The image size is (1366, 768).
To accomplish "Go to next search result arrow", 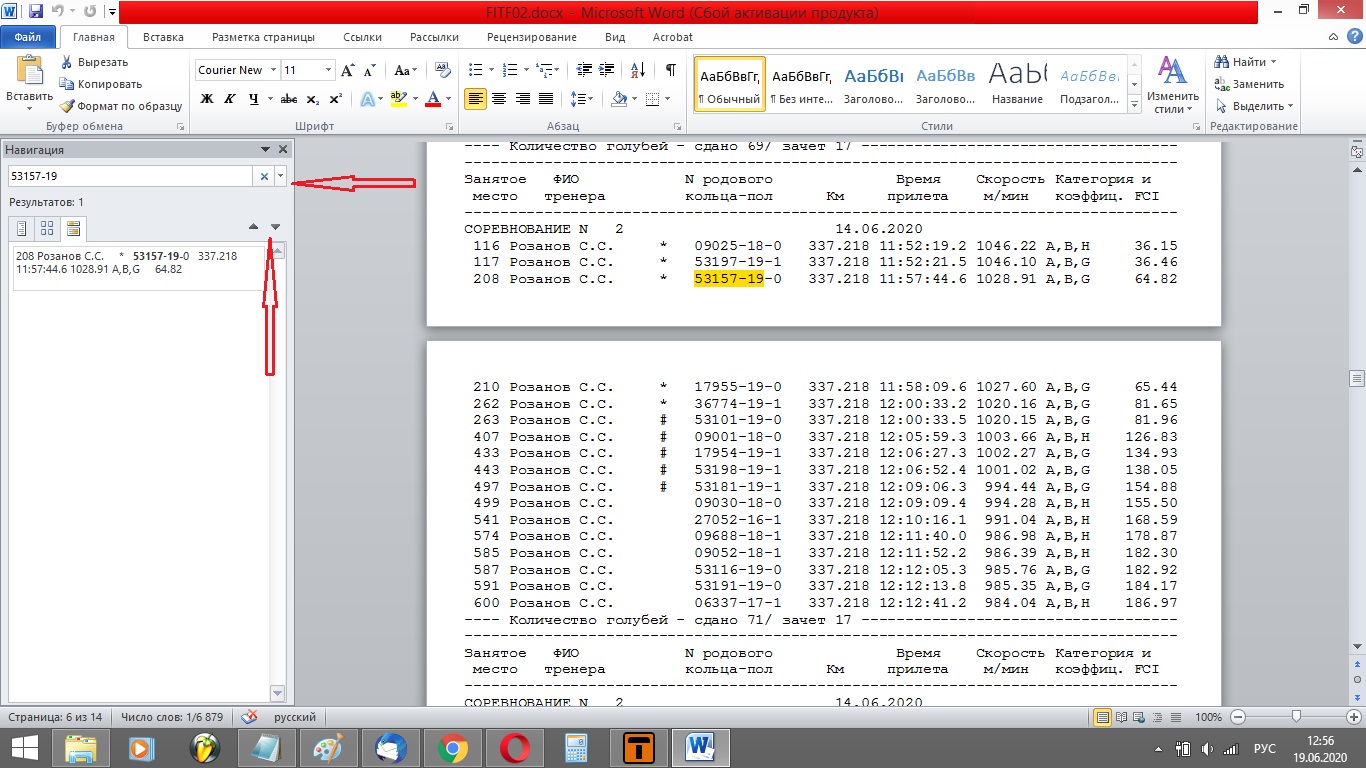I will [275, 227].
